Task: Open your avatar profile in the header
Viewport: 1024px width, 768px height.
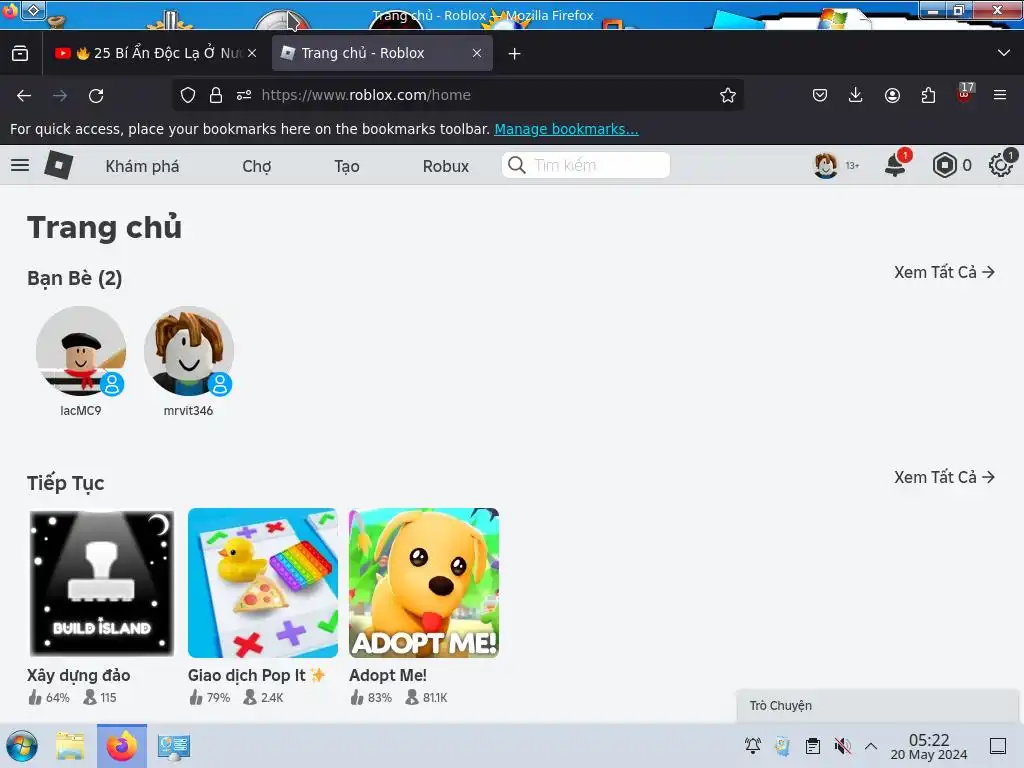Action: (x=825, y=165)
